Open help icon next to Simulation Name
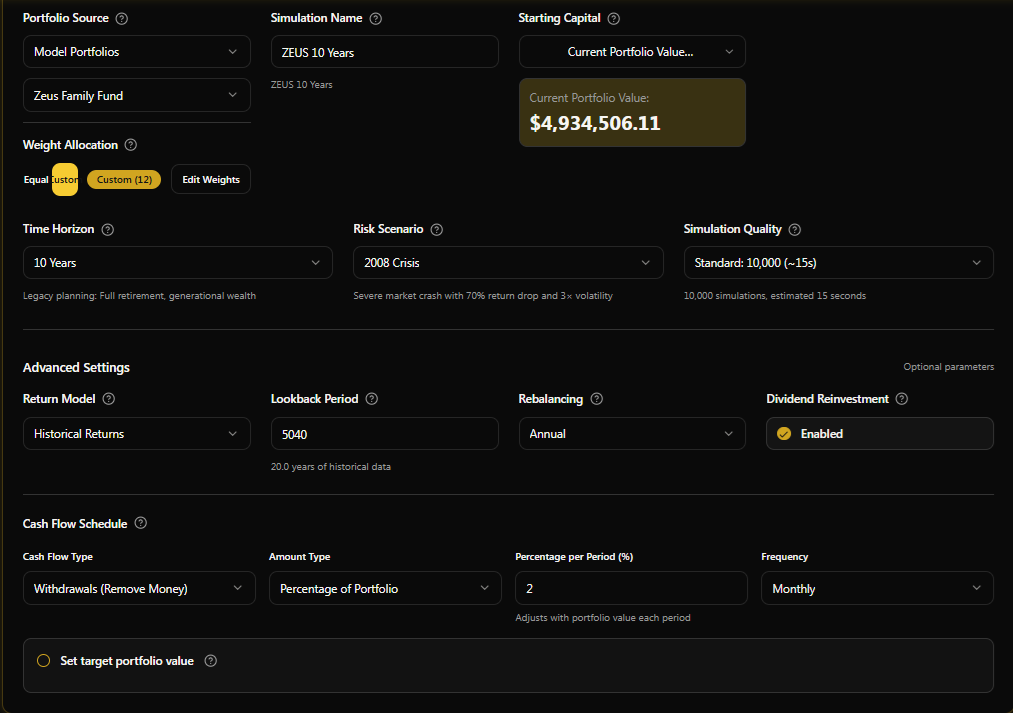 [375, 19]
